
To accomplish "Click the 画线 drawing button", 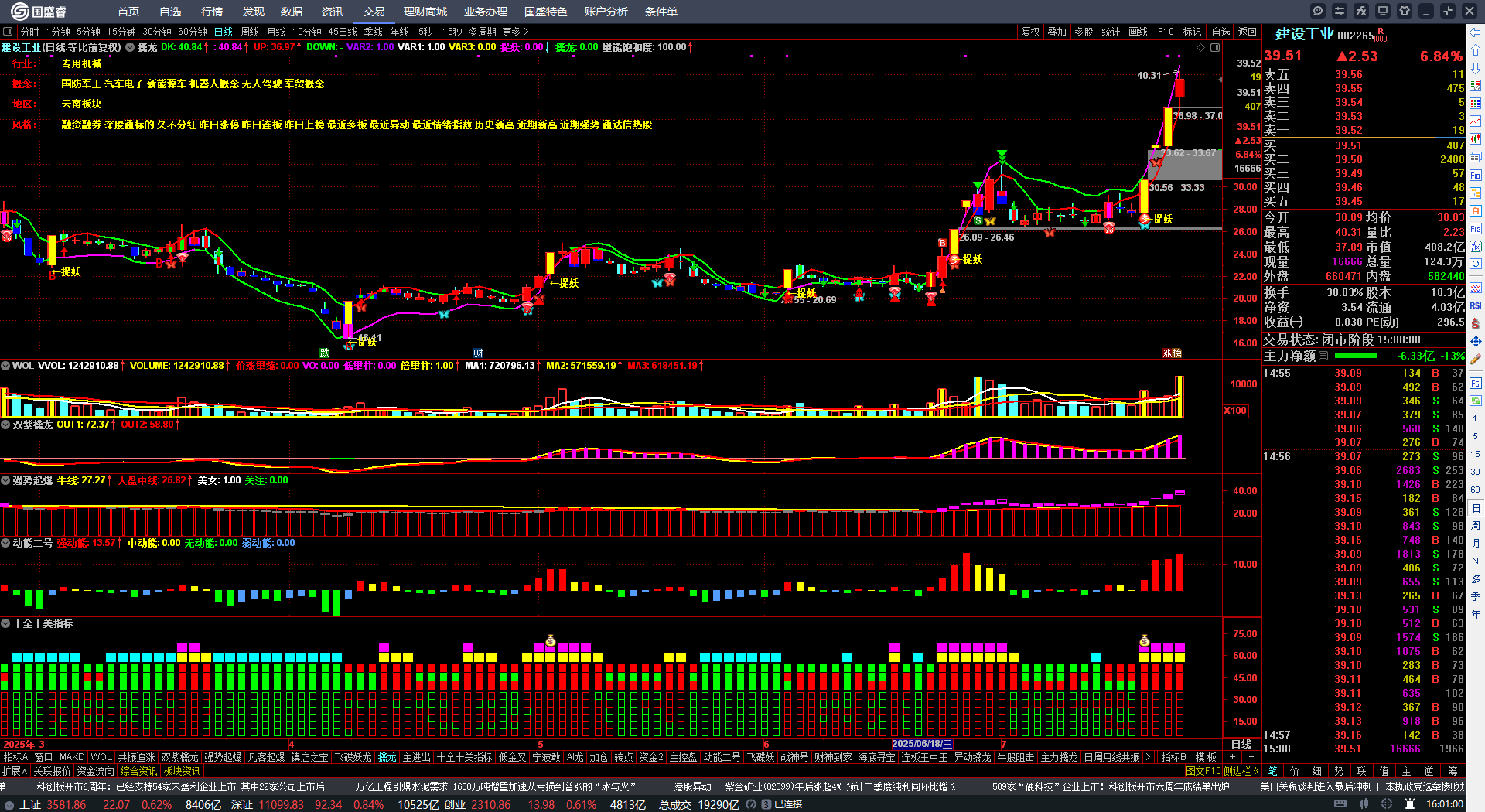I will (1138, 32).
